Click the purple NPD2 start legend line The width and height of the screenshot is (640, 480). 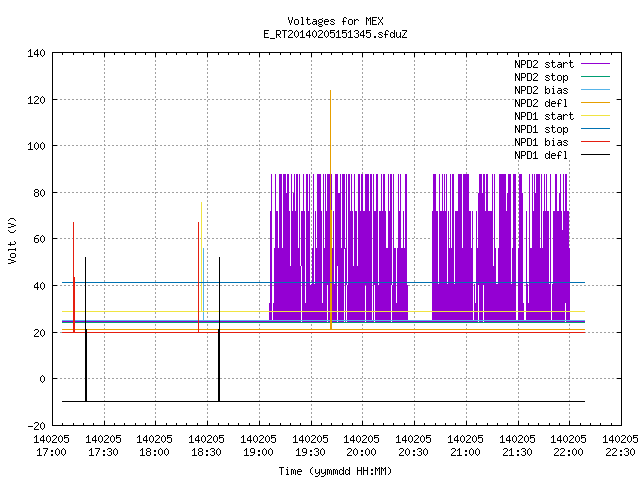pos(596,64)
